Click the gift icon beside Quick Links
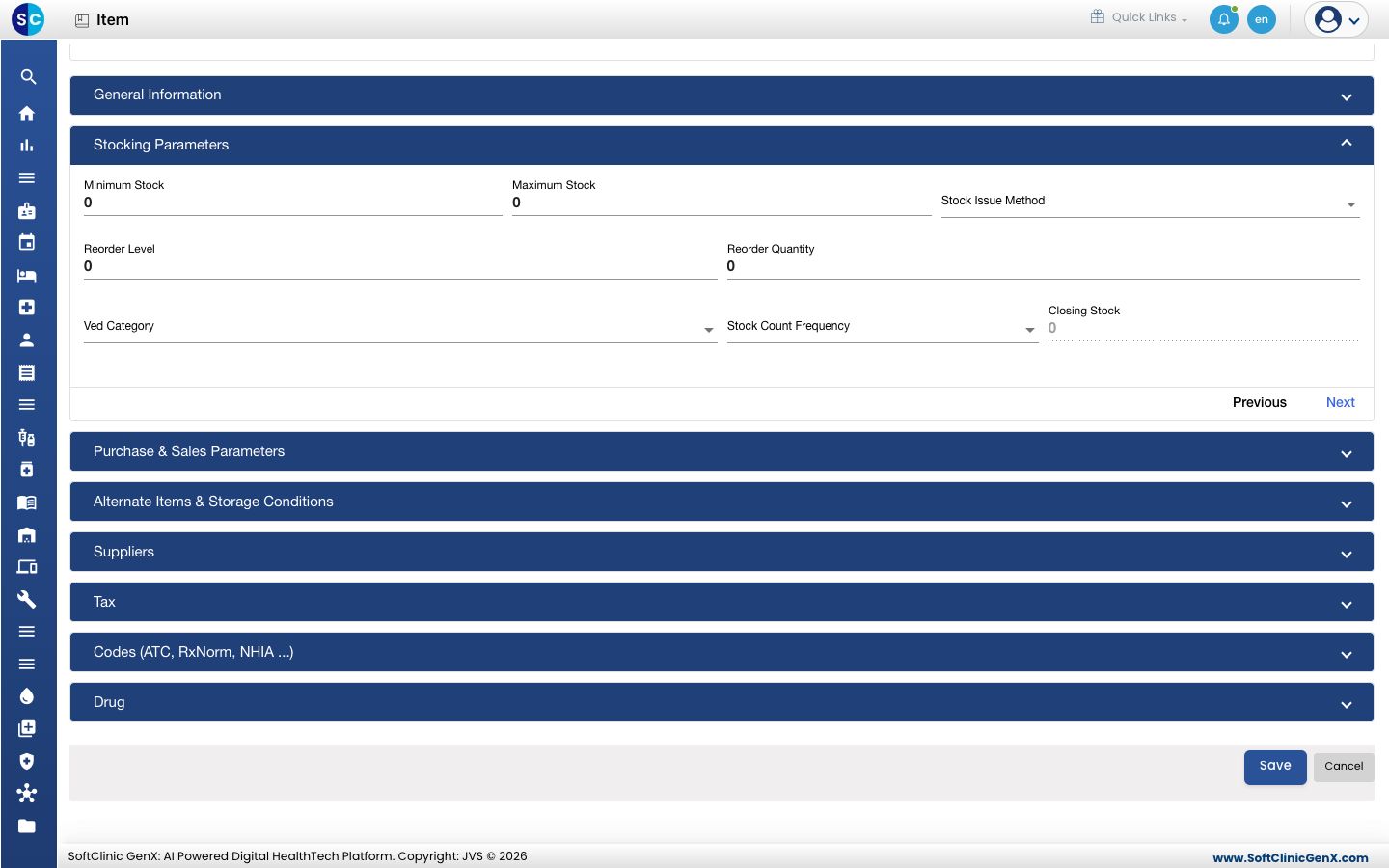 [1098, 16]
